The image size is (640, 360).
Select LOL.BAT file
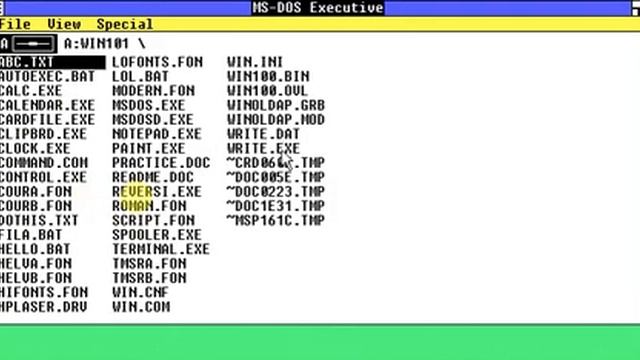(x=140, y=76)
